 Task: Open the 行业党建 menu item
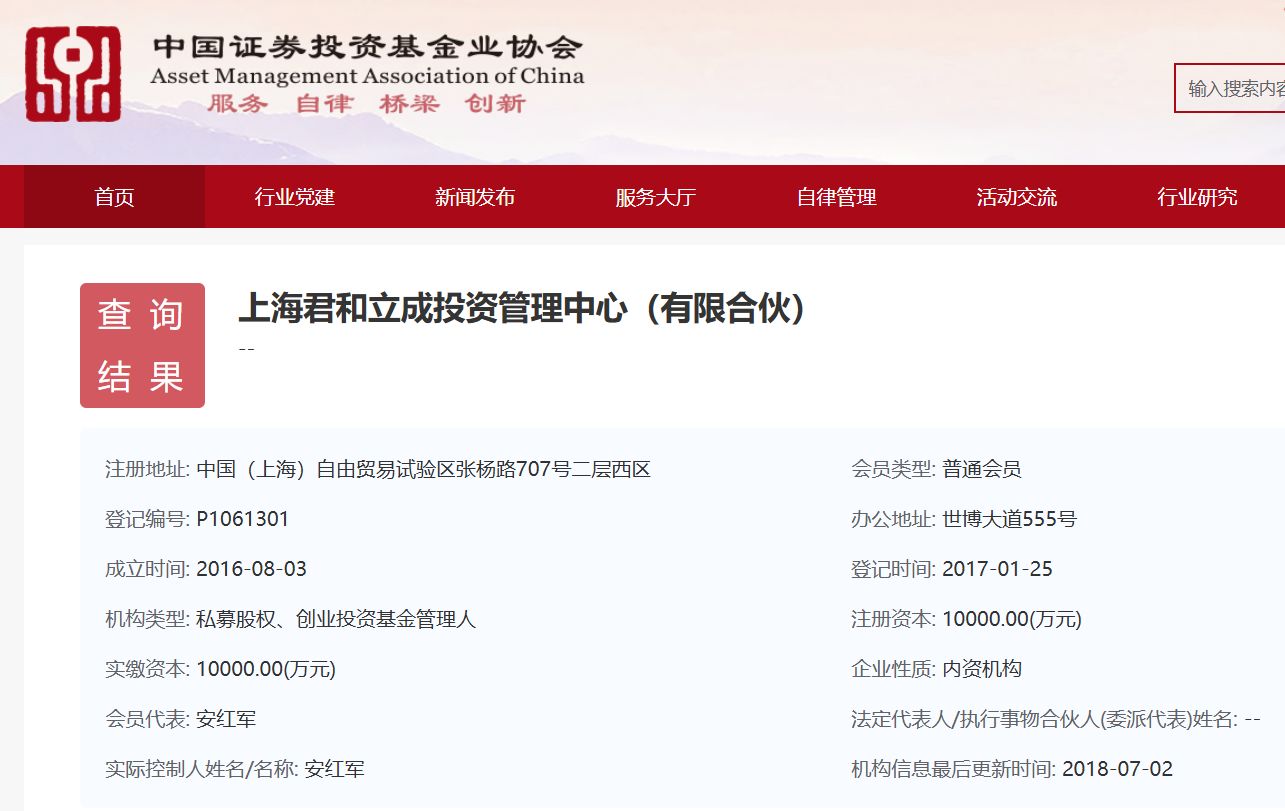[295, 197]
